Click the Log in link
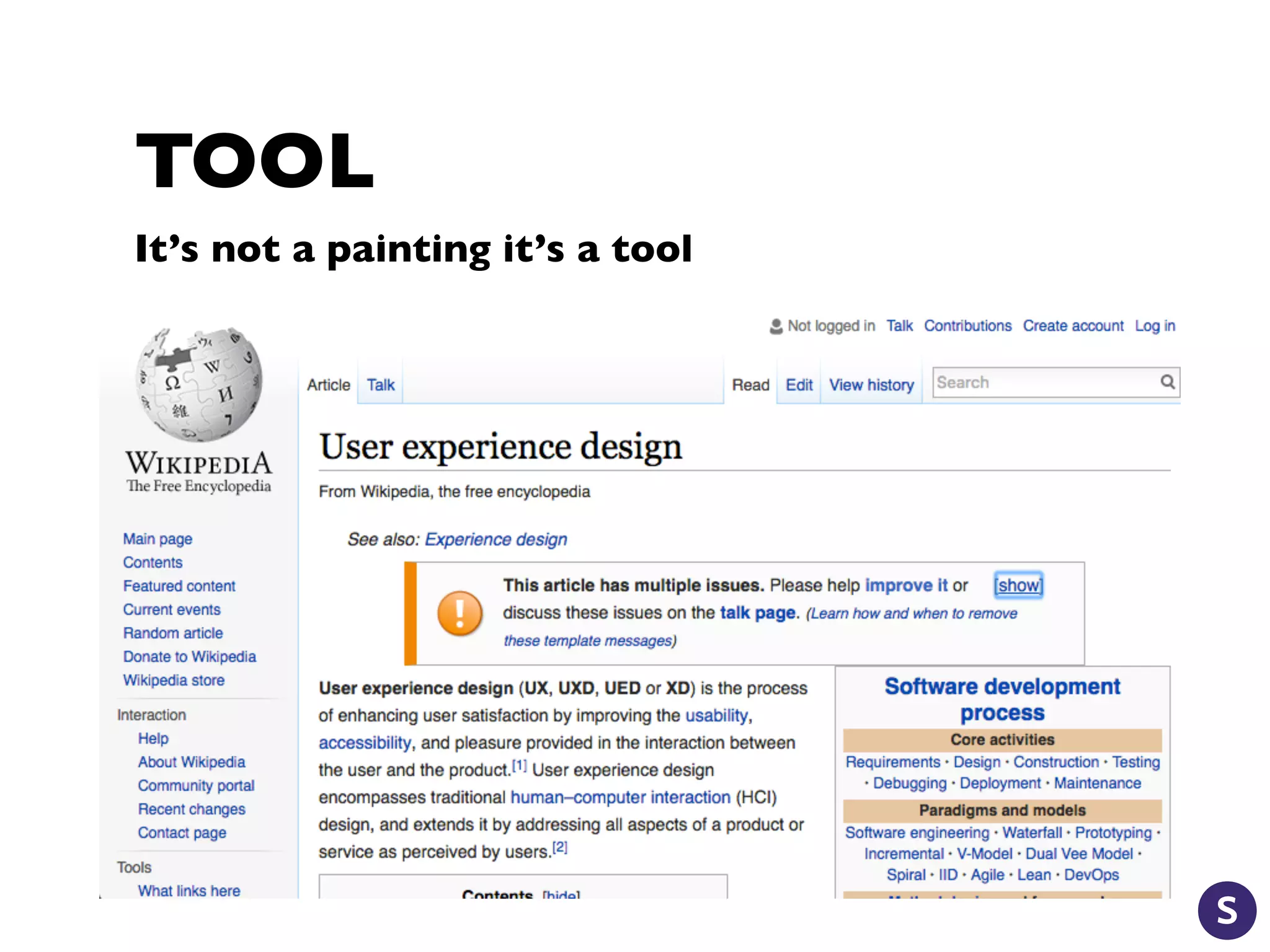 [1155, 326]
